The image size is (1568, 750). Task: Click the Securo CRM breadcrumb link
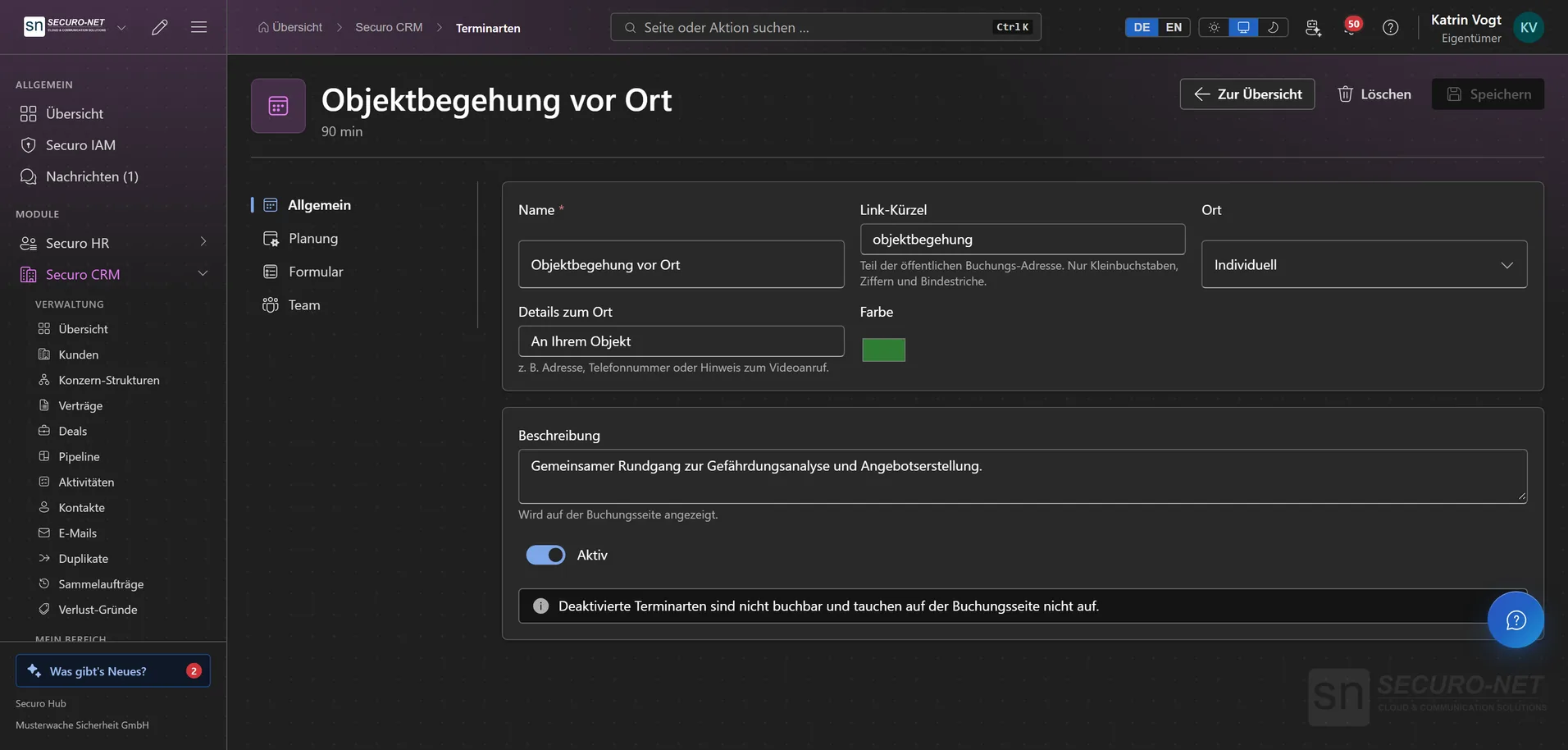(x=389, y=27)
